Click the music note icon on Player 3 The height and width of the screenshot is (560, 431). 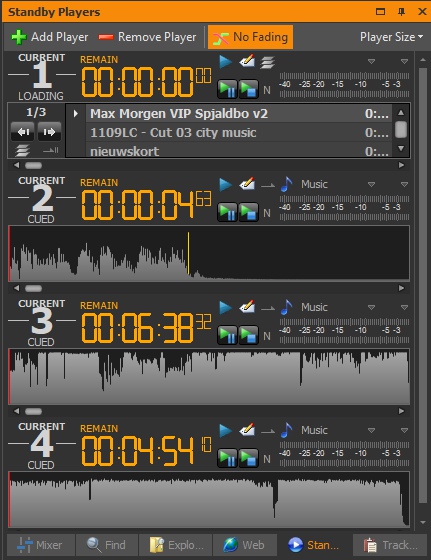tap(286, 307)
